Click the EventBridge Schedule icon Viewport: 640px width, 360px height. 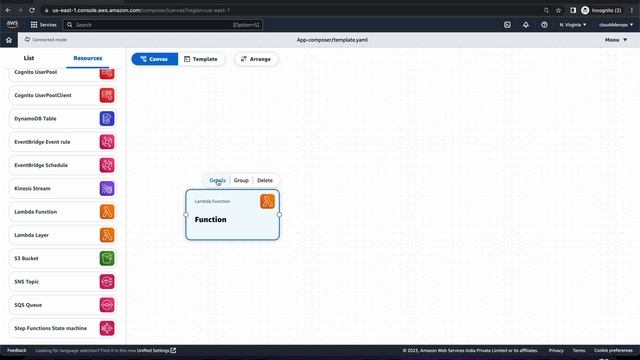107,165
